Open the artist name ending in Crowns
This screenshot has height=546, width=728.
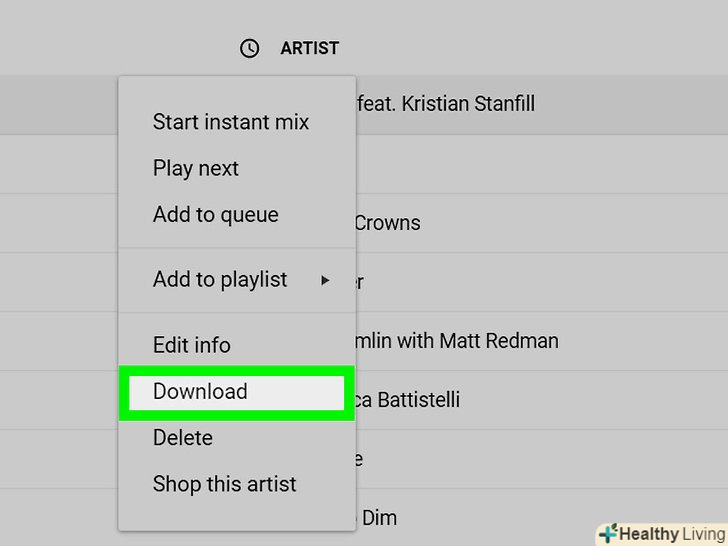[387, 222]
